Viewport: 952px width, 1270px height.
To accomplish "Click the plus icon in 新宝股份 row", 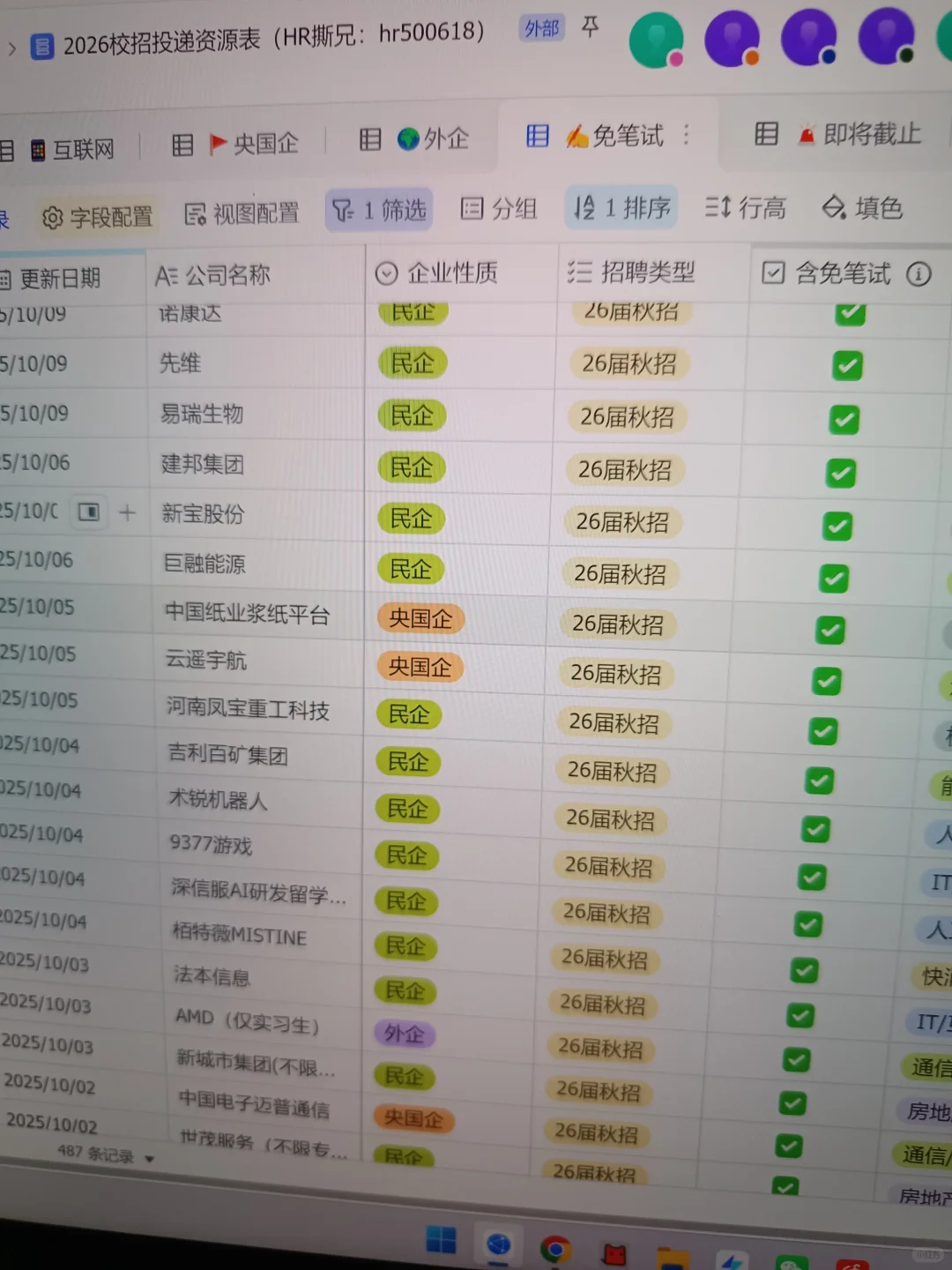I will click(x=127, y=512).
